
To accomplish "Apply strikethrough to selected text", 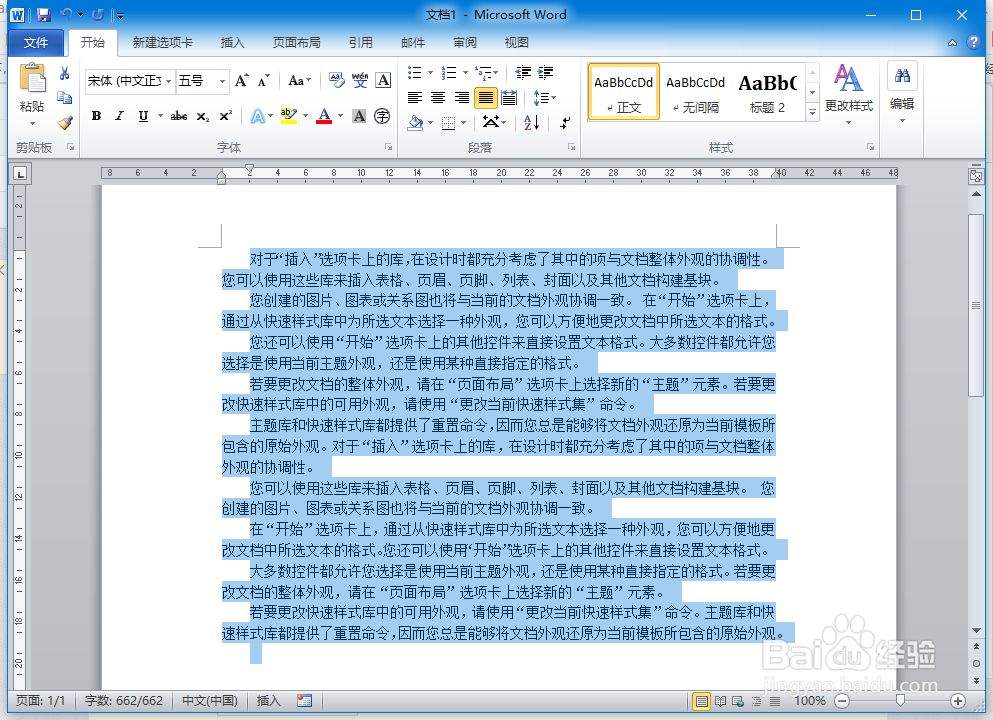I will point(178,116).
